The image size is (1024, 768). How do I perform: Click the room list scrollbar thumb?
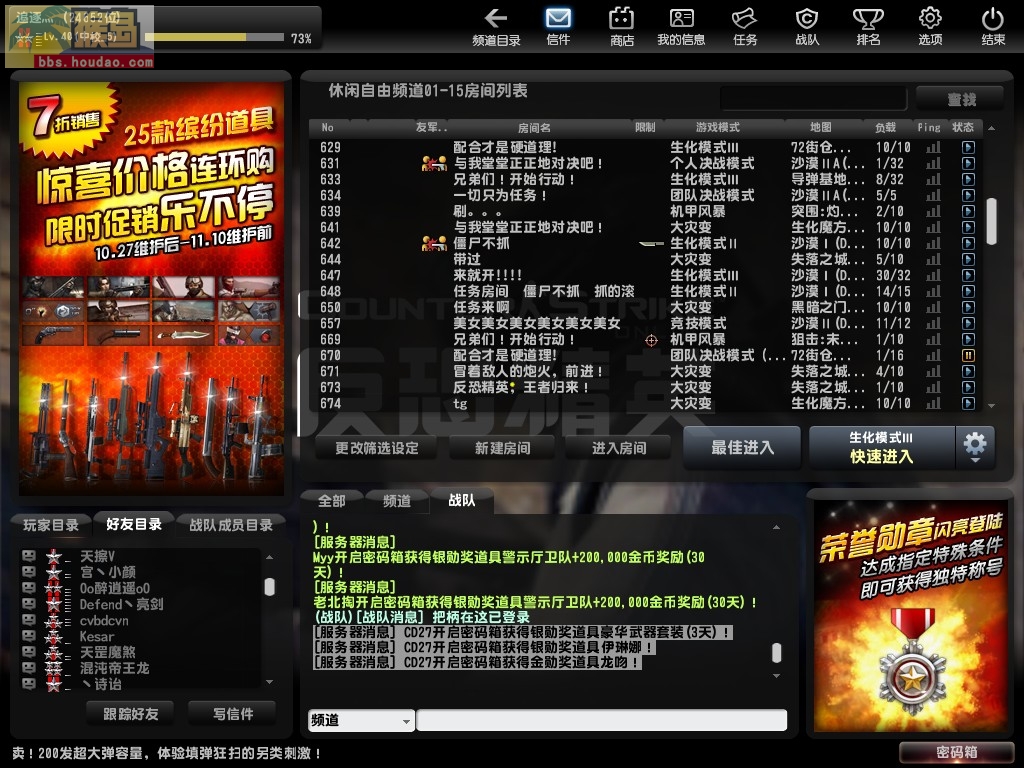991,221
